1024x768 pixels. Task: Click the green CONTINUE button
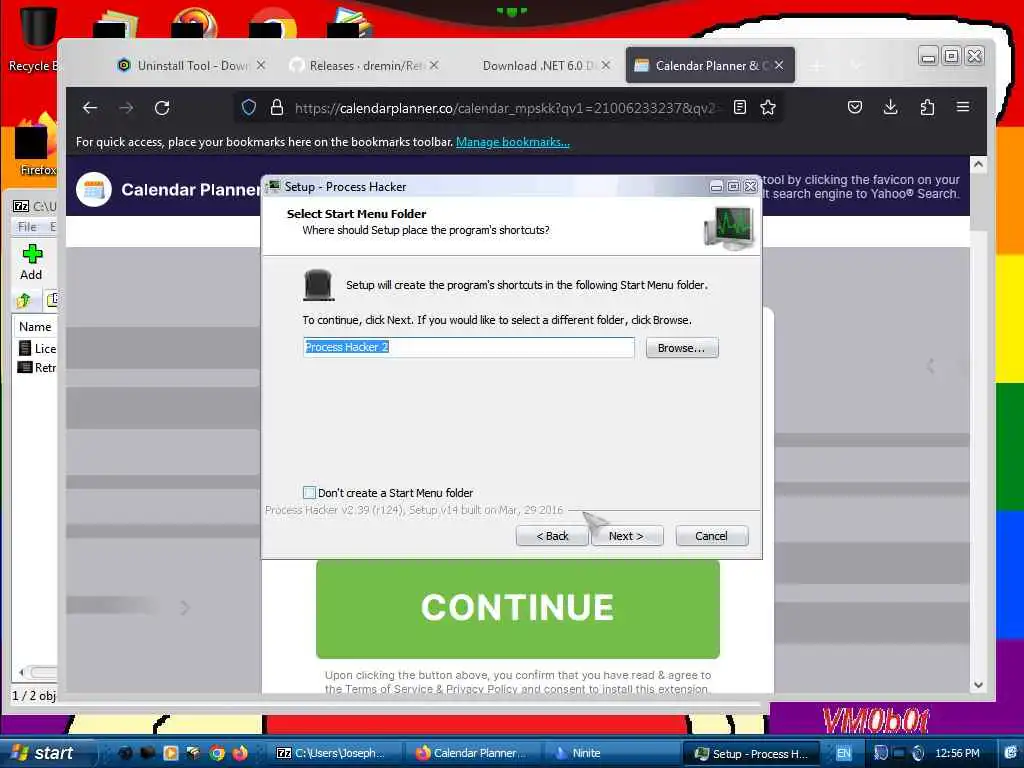517,608
